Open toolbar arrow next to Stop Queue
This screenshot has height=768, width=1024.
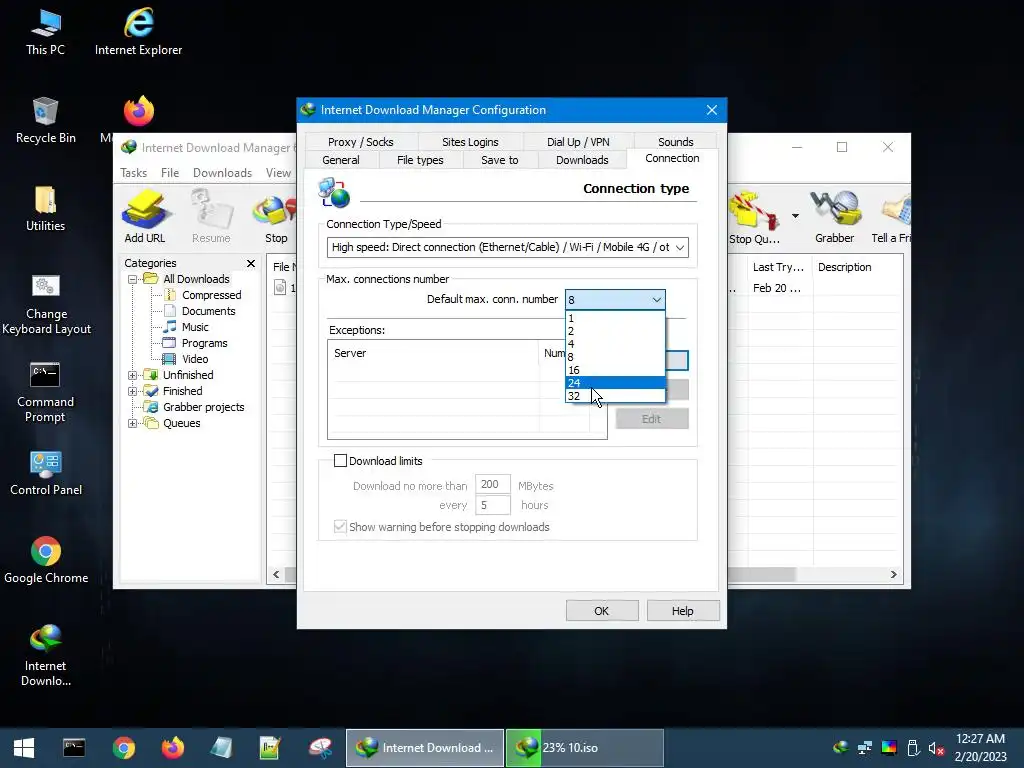click(795, 216)
